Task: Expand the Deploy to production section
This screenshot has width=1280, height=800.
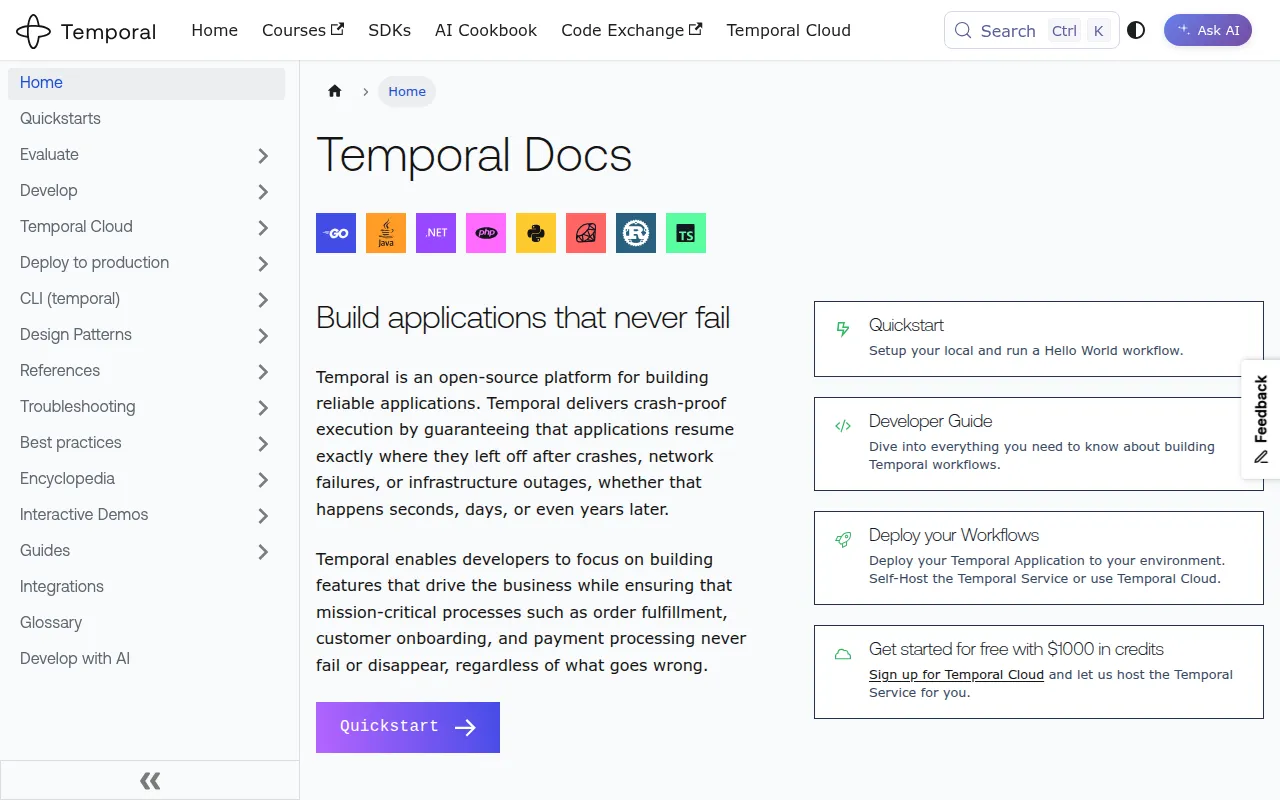Action: pos(263,263)
